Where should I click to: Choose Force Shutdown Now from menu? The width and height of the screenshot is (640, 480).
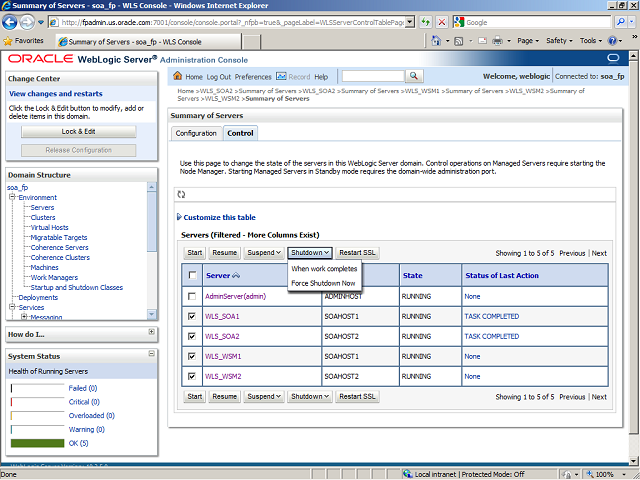(x=323, y=283)
